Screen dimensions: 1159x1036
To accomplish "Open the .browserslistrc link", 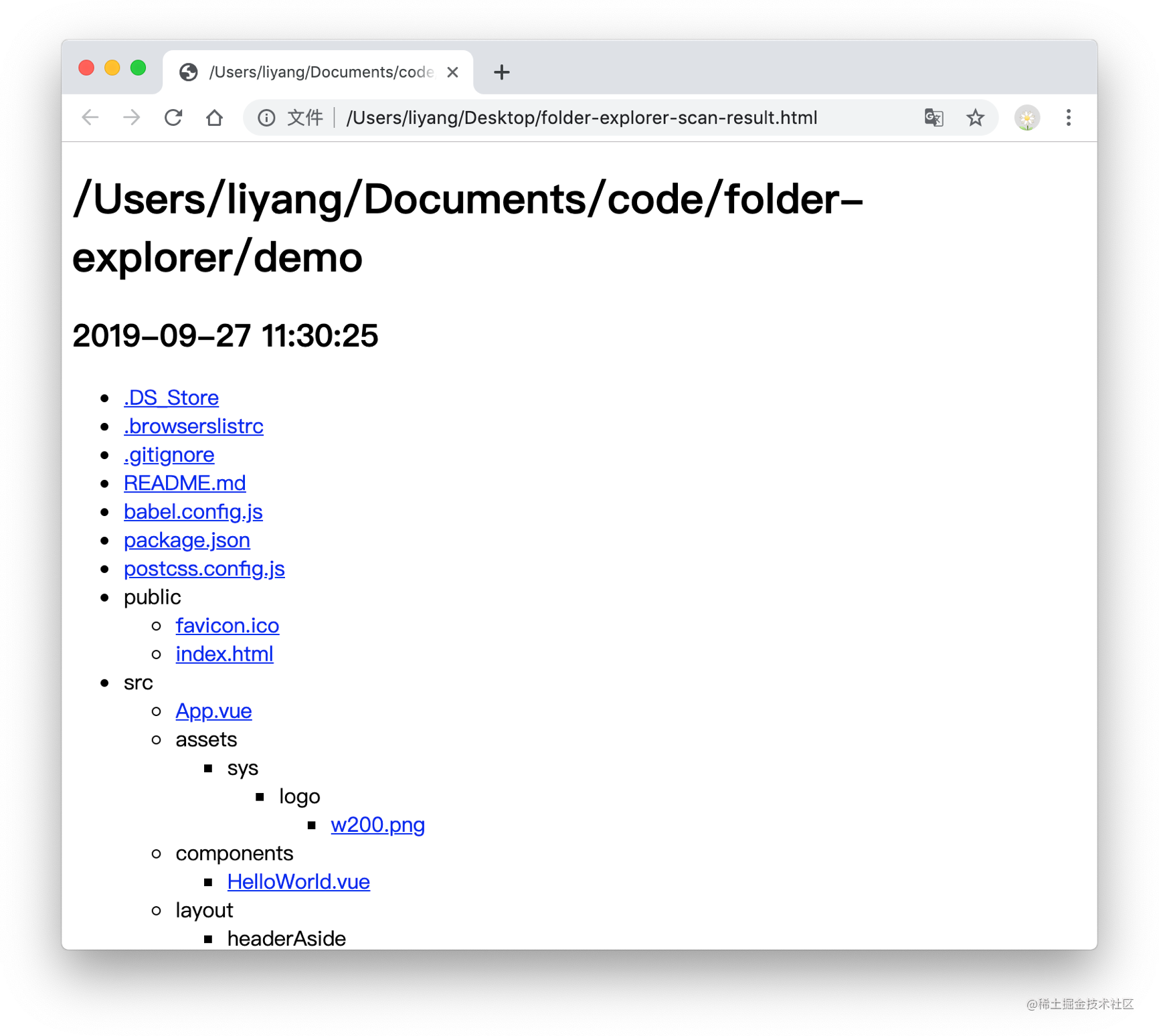I will click(193, 426).
